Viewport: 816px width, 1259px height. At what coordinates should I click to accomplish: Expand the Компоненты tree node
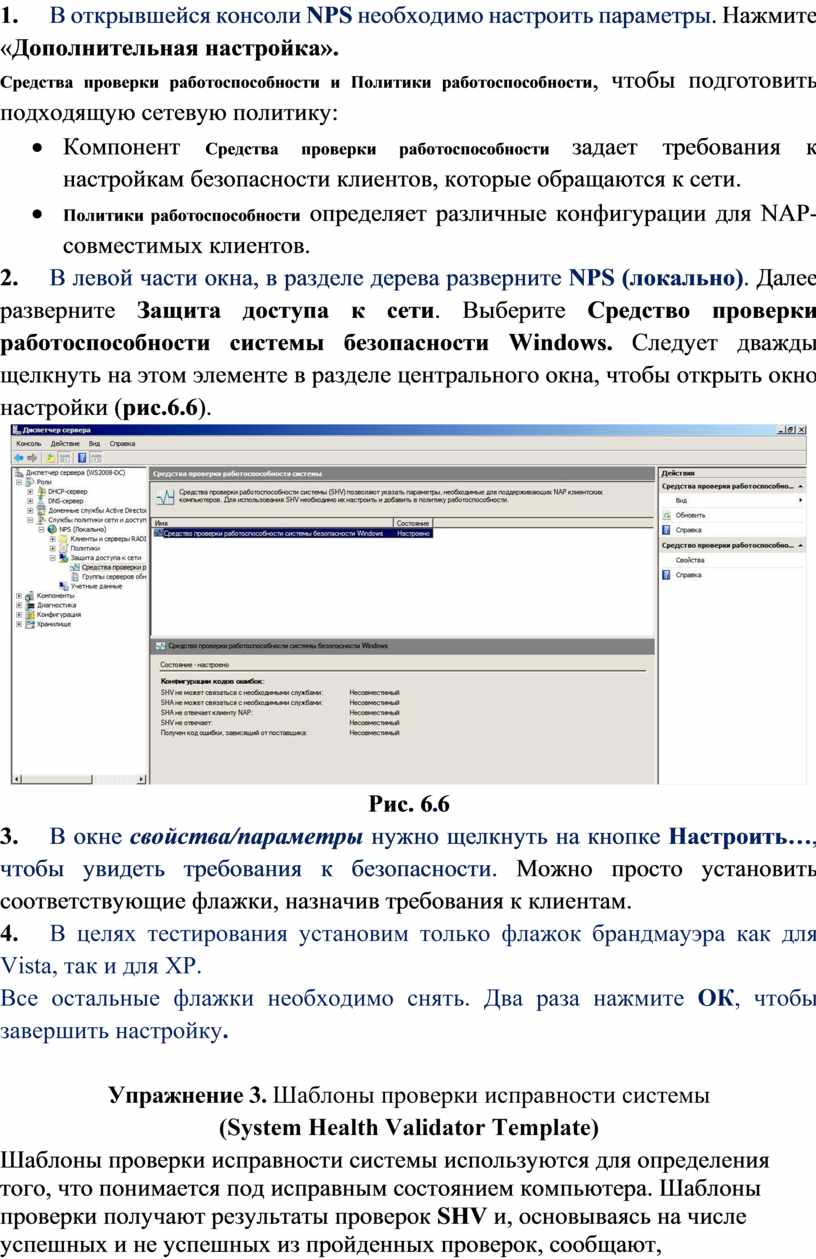pos(19,595)
